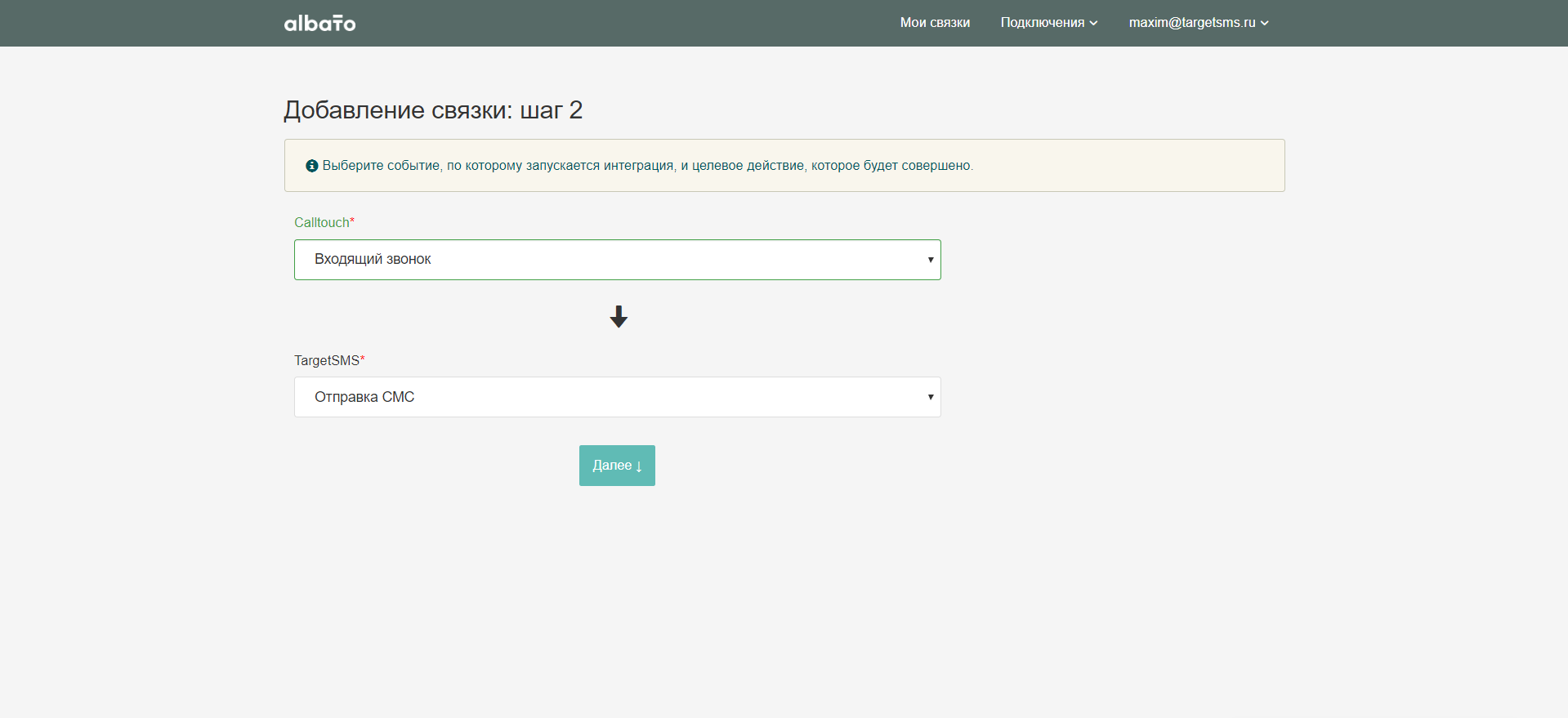Open the TargetSMS action dropdown
Viewport: 1568px width, 718px height.
coord(618,397)
